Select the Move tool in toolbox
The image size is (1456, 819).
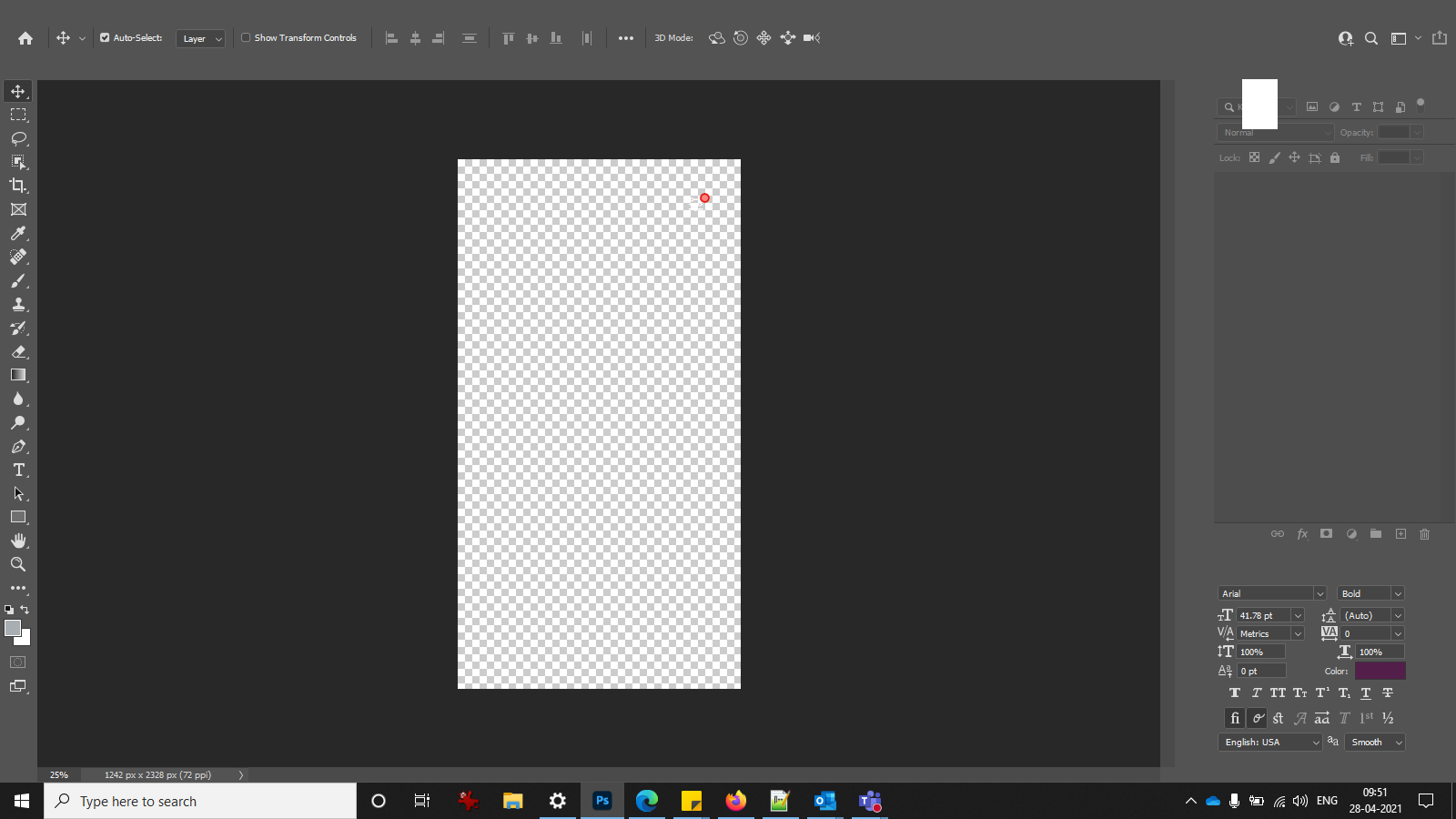click(x=18, y=91)
